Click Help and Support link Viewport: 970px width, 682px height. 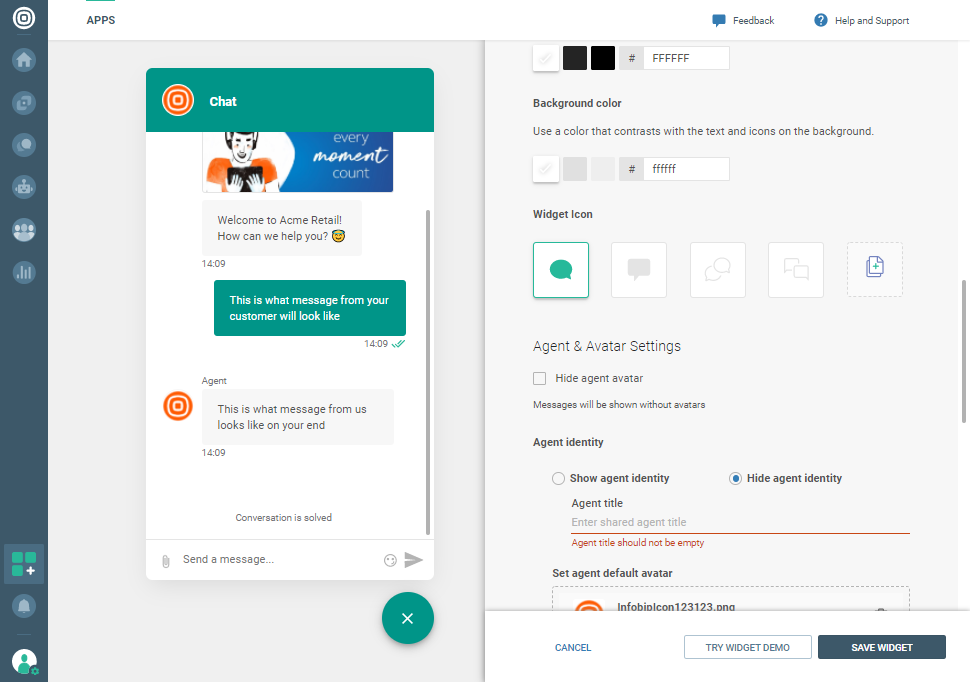[x=872, y=20]
